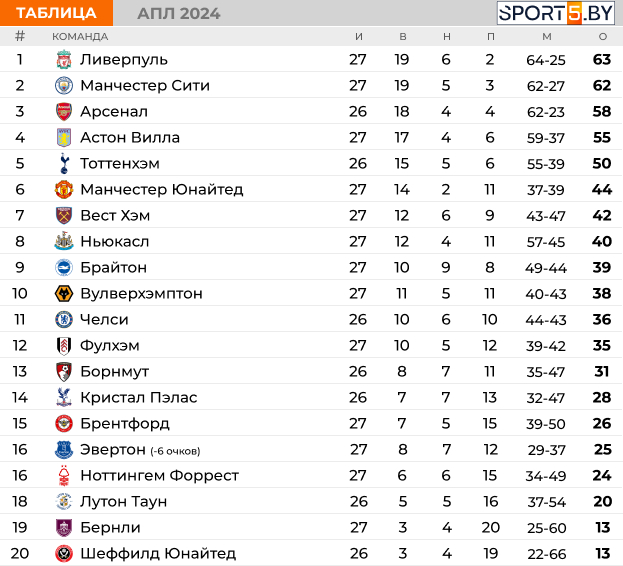This screenshot has height=566, width=623.
Task: Click the КОМАНДА column header
Action: (80, 37)
